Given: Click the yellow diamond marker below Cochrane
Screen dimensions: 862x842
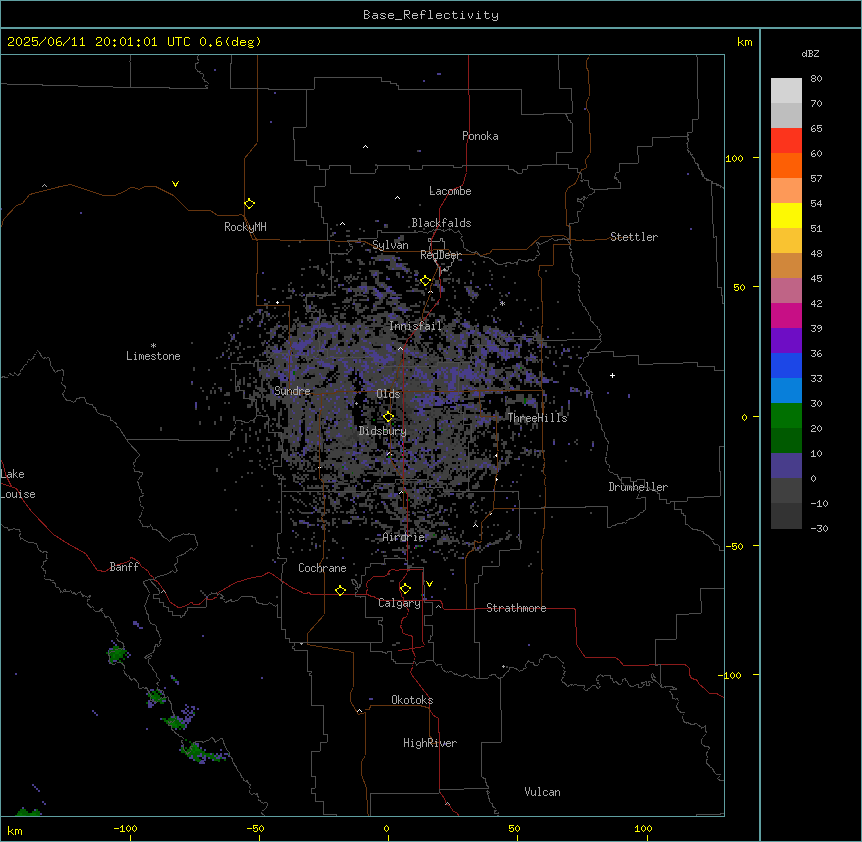Looking at the screenshot, I should coord(340,590).
